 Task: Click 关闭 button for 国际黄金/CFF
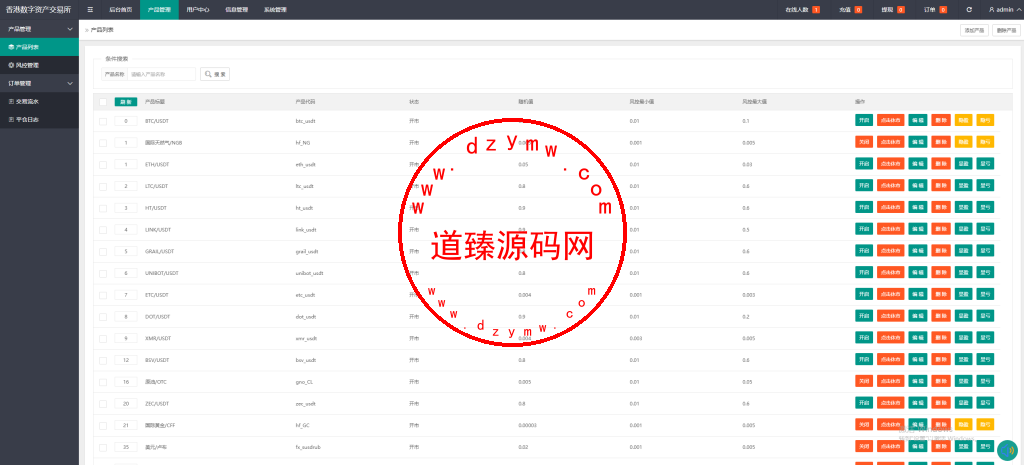click(x=864, y=425)
